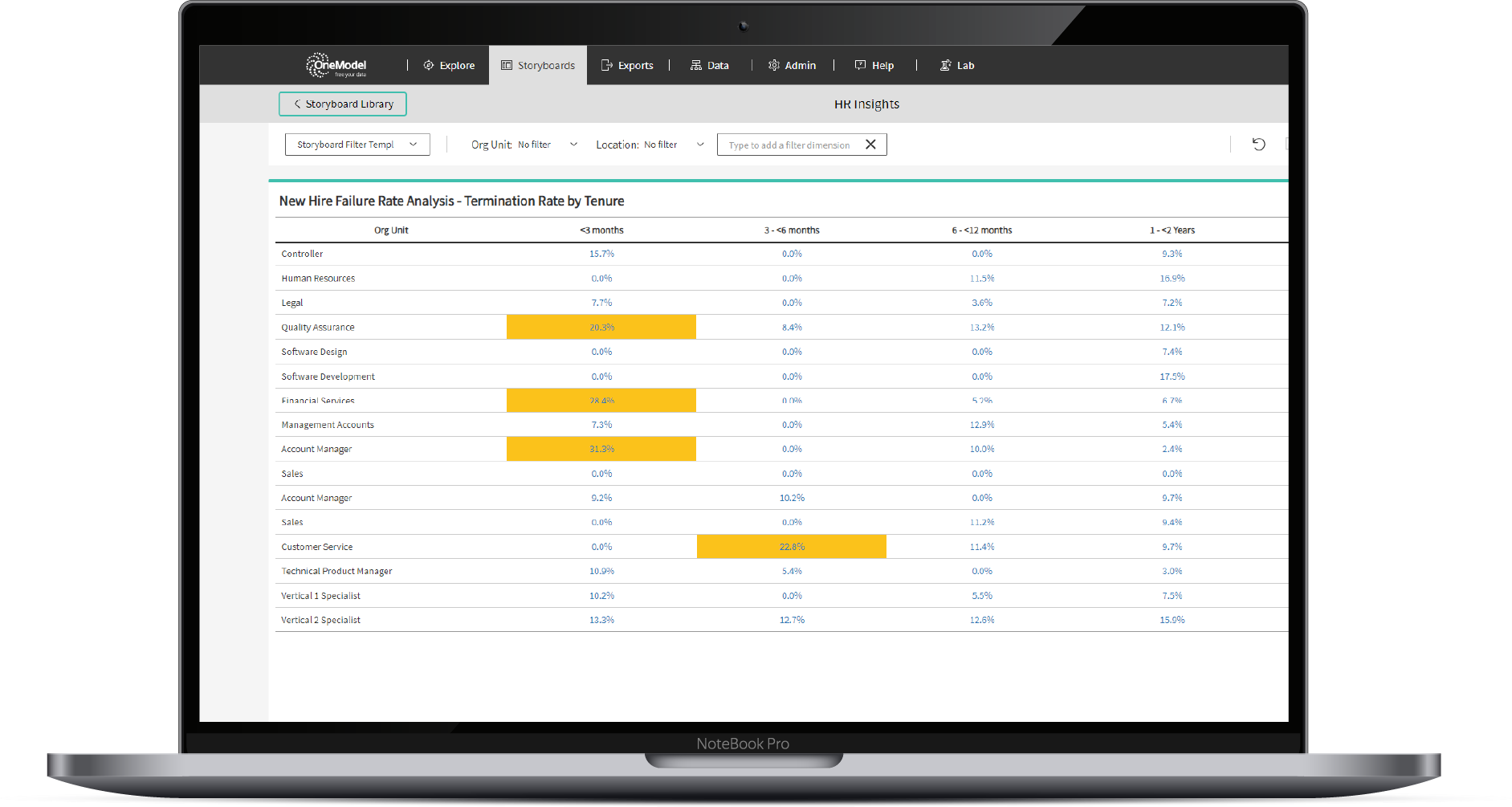The image size is (1512, 807).
Task: Select the Software Design row label
Action: coord(314,352)
